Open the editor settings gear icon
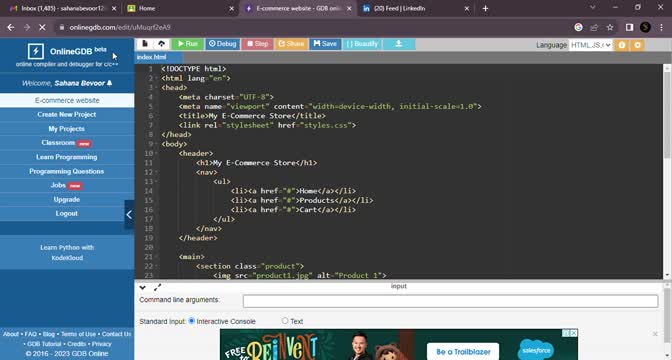This screenshot has width=672, height=360. pos(637,45)
